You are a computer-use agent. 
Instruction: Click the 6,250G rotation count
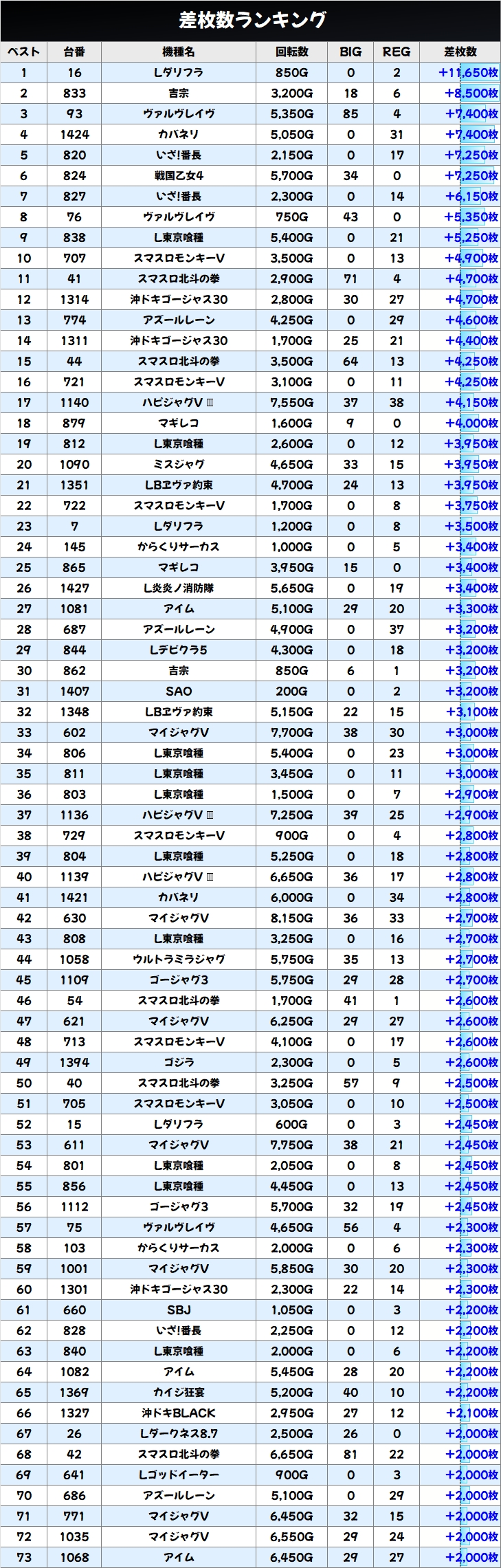(x=292, y=1022)
